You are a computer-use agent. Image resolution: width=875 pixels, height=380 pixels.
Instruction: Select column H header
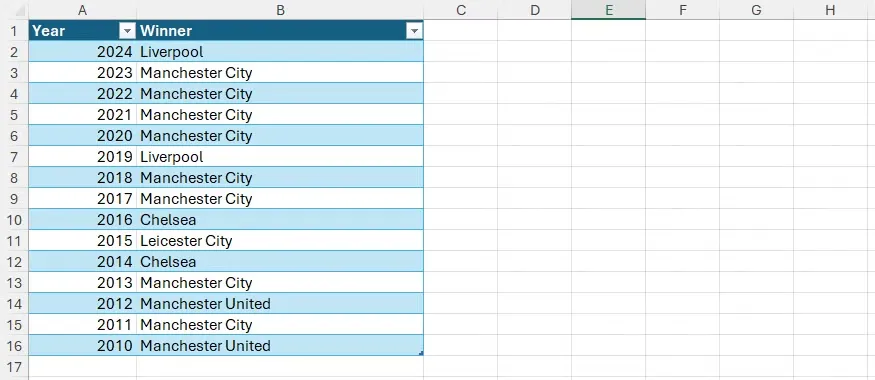pos(830,10)
